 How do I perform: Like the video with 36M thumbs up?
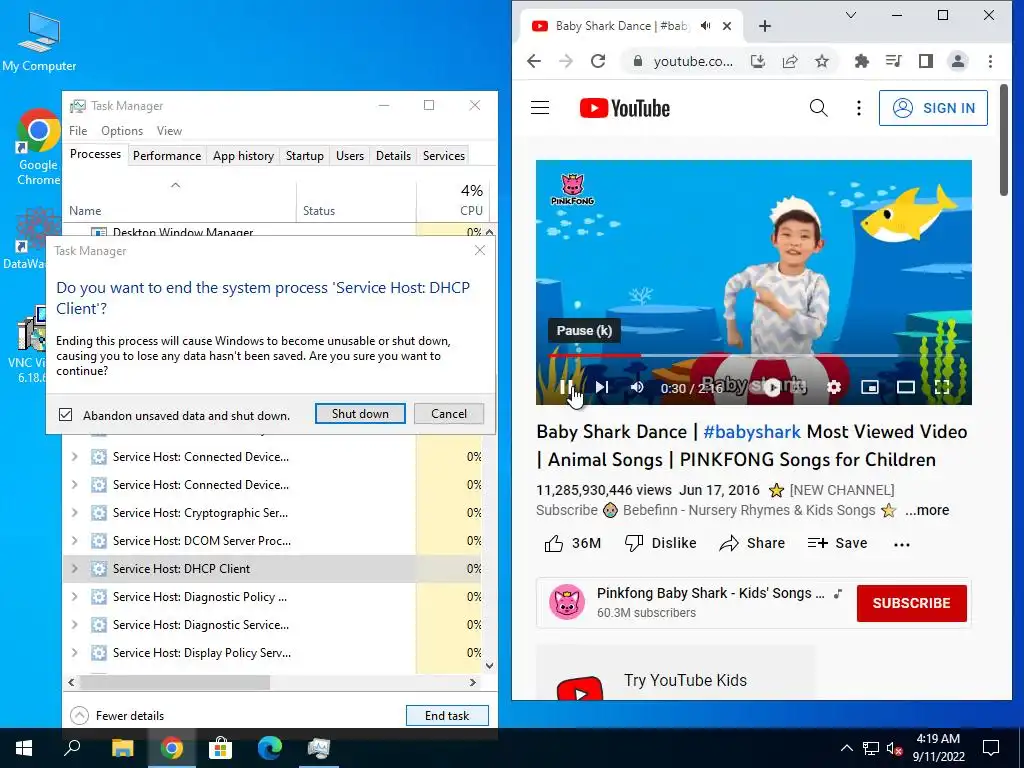[x=573, y=543]
